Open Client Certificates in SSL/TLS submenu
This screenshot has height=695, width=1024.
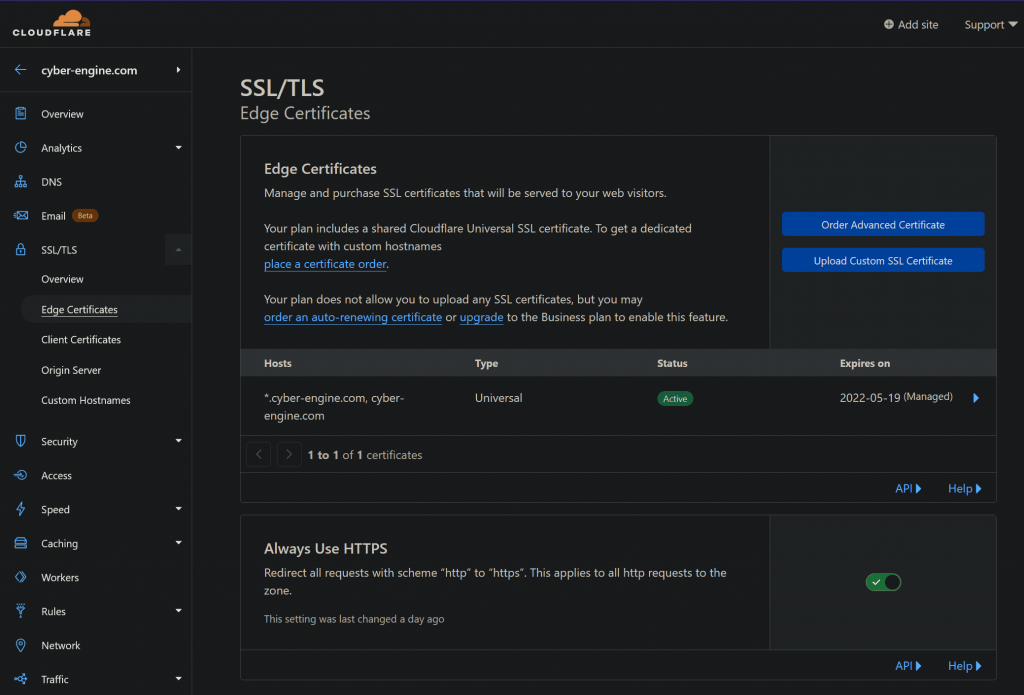point(81,340)
